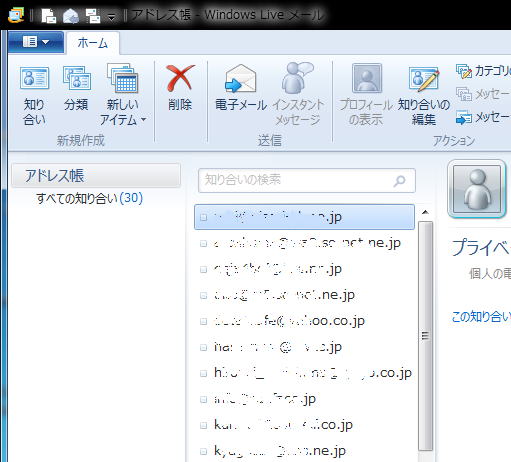Click the 電子メール send email icon
The height and width of the screenshot is (462, 511).
[240, 79]
